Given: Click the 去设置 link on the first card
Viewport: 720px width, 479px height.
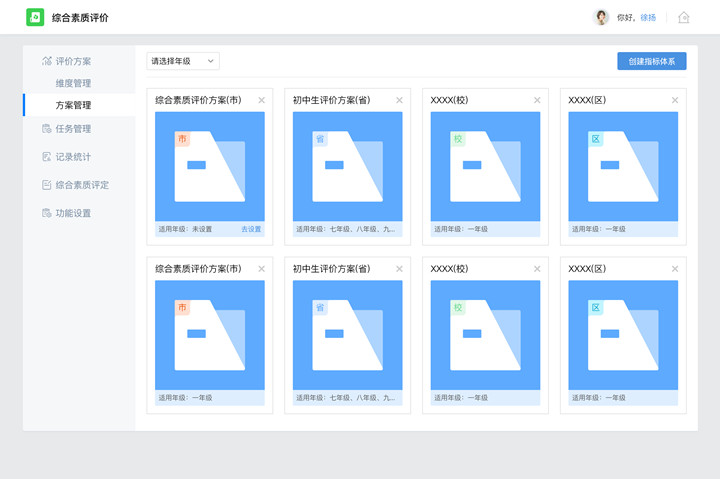Looking at the screenshot, I should pyautogui.click(x=251, y=229).
